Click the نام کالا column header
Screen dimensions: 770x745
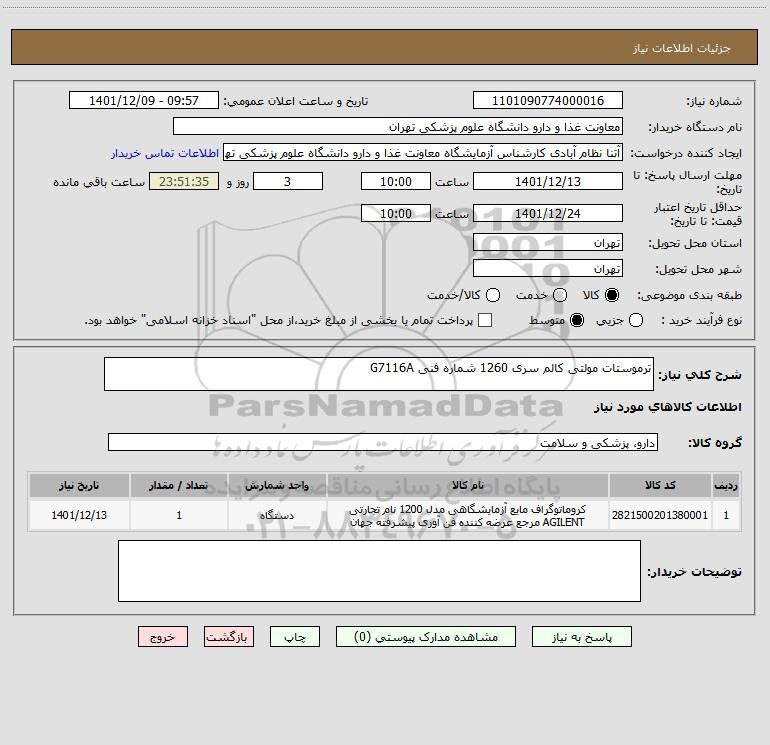pos(468,485)
